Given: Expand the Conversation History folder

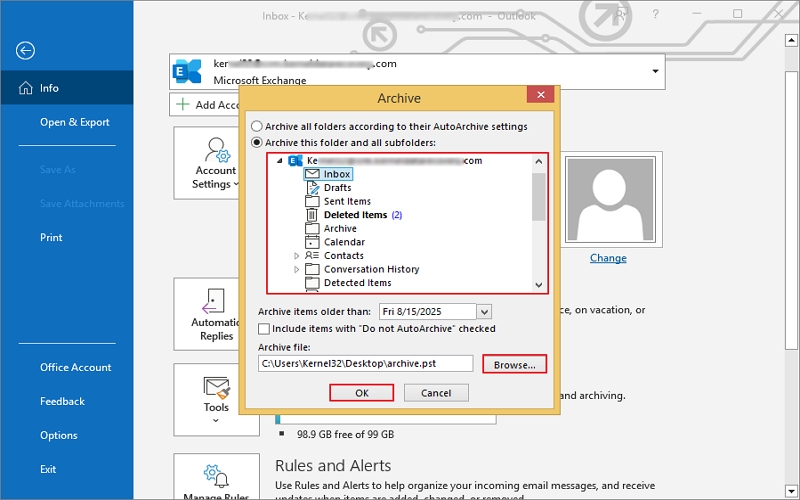Looking at the screenshot, I should pyautogui.click(x=297, y=270).
